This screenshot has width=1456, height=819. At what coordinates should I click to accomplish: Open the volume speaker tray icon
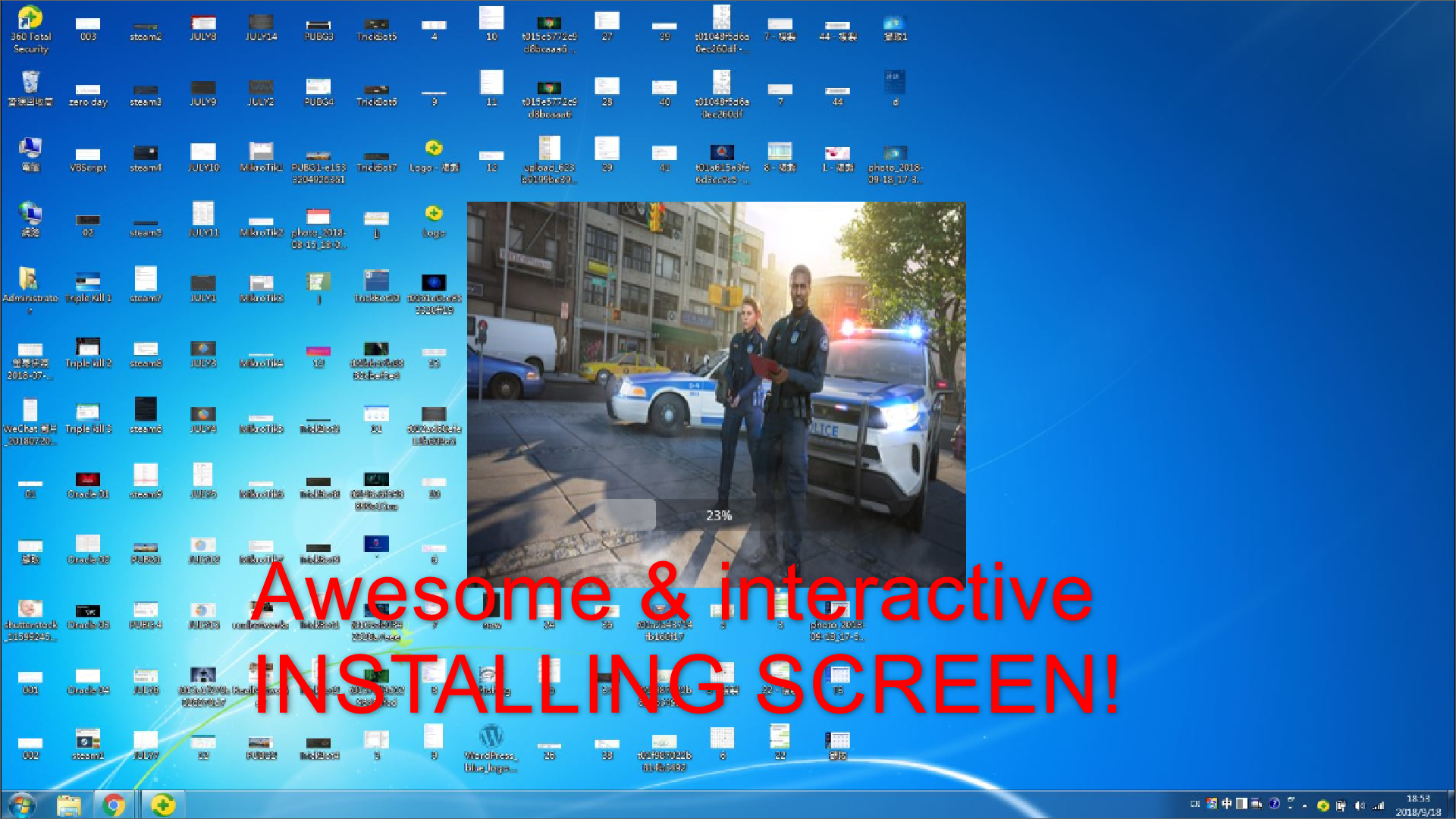click(x=1360, y=805)
